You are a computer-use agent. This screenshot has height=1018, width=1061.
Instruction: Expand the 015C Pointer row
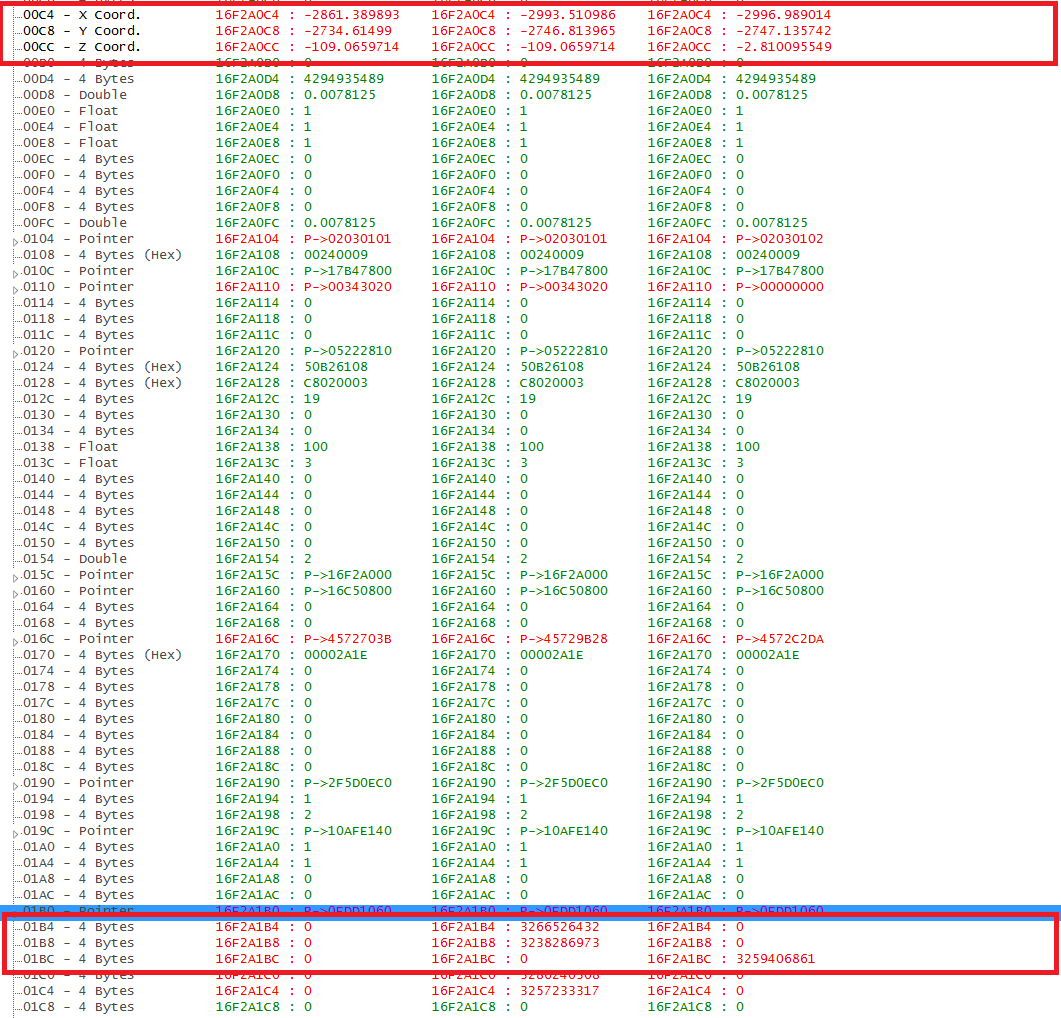16,577
